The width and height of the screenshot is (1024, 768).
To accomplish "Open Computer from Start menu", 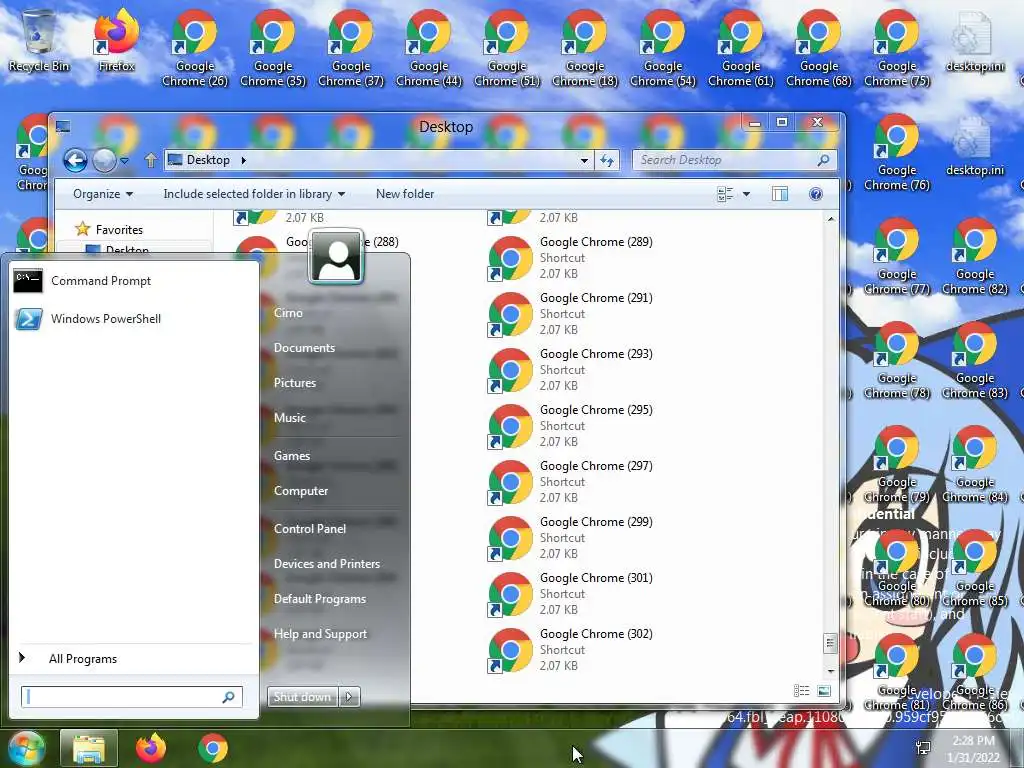I will (x=300, y=490).
